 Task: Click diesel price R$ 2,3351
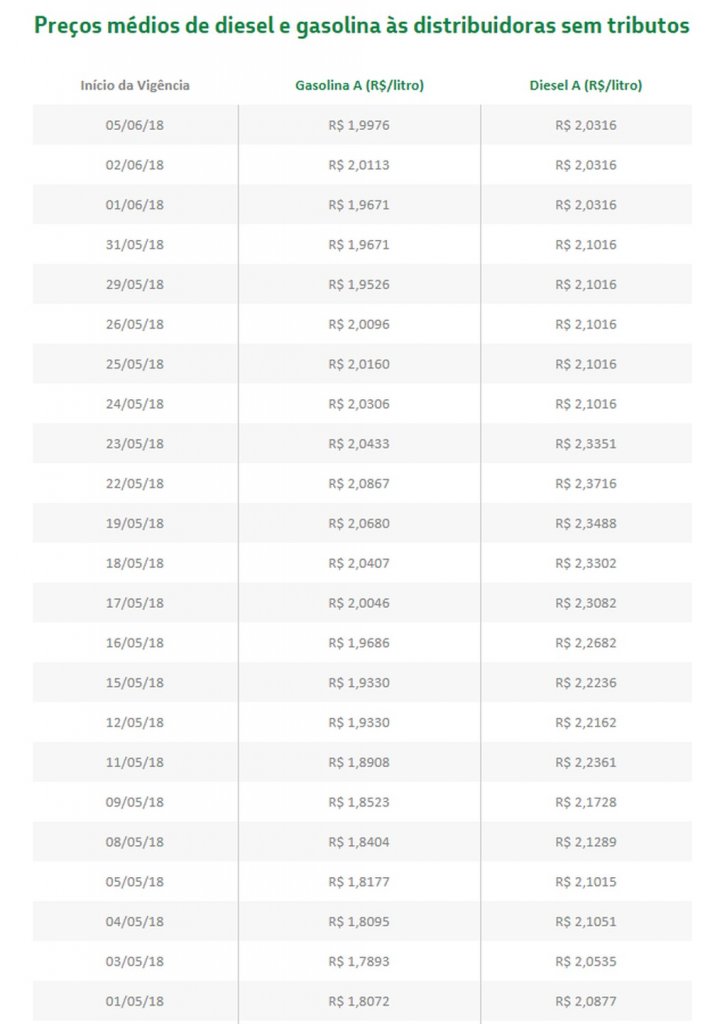pyautogui.click(x=585, y=444)
